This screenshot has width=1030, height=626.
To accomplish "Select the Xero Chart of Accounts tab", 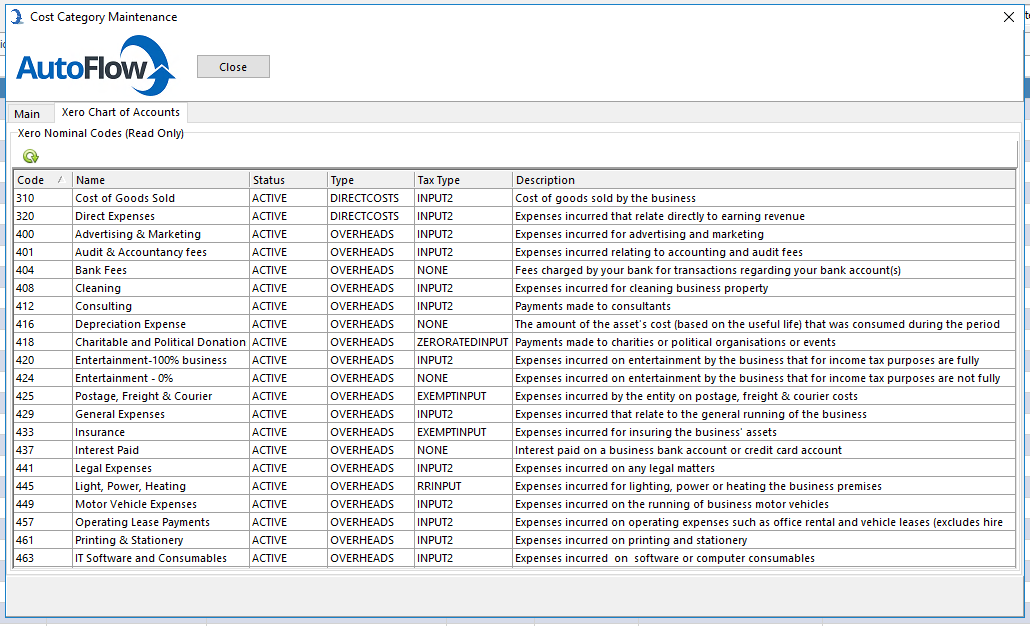I will (121, 112).
